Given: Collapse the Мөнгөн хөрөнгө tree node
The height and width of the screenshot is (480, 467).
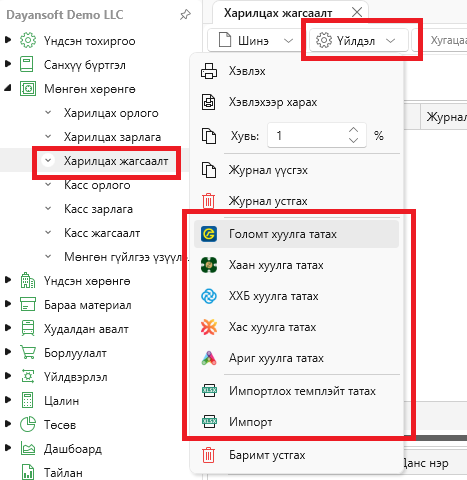Looking at the screenshot, I should pos(8,88).
